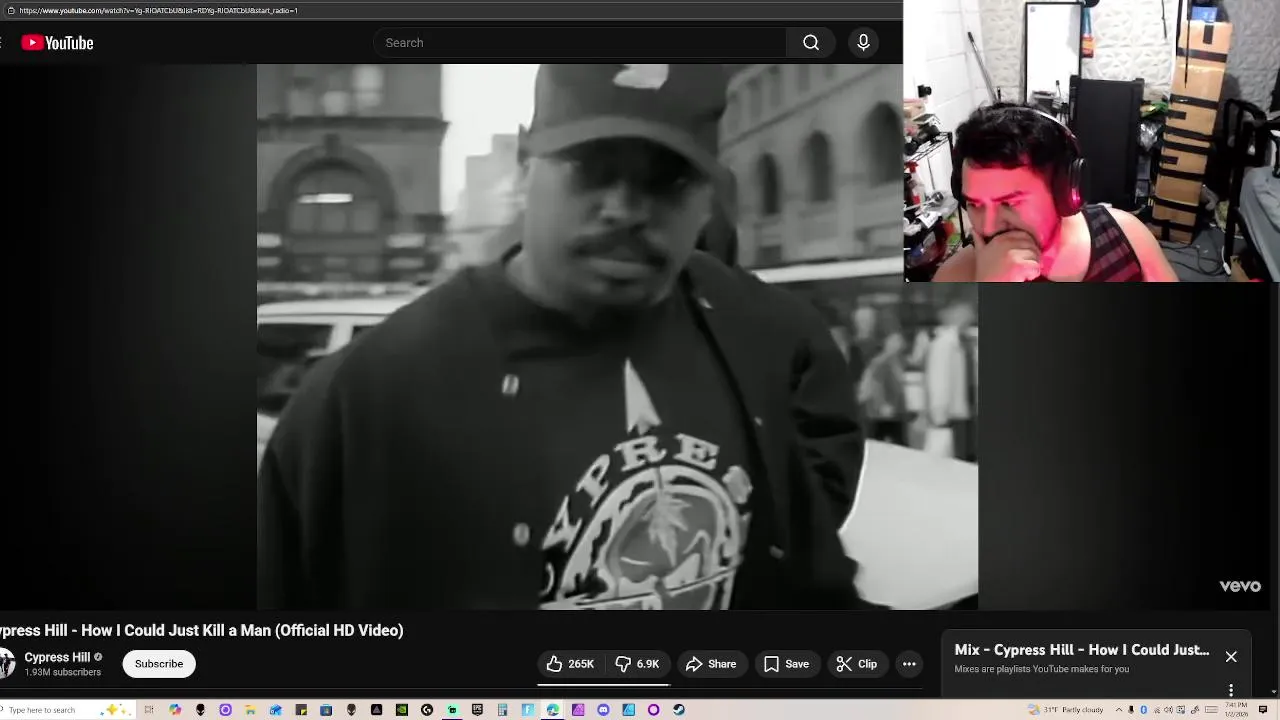Click the video title text
This screenshot has height=720, width=1280.
point(201,630)
